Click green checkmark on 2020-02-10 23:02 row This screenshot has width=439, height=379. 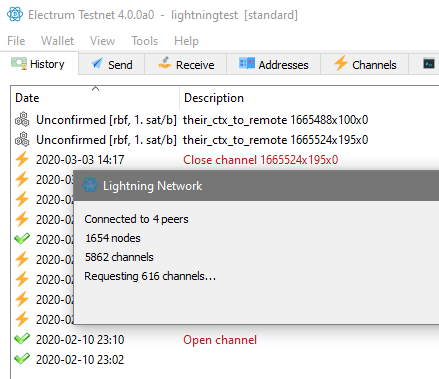[22, 359]
